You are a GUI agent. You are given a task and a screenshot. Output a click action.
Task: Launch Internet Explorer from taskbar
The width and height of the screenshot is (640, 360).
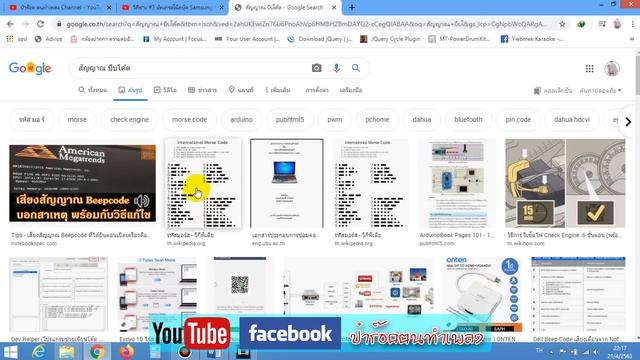point(39,351)
